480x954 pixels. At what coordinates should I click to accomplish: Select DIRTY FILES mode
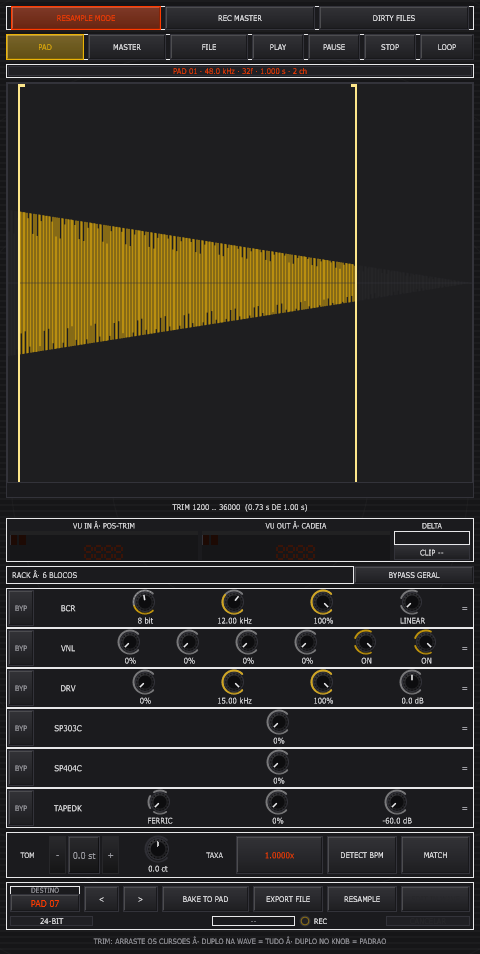[394, 18]
